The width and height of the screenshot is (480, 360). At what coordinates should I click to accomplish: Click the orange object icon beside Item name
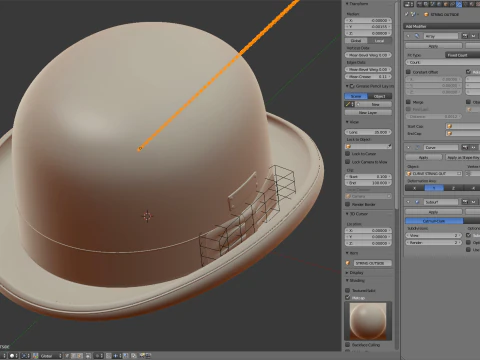[x=348, y=263]
